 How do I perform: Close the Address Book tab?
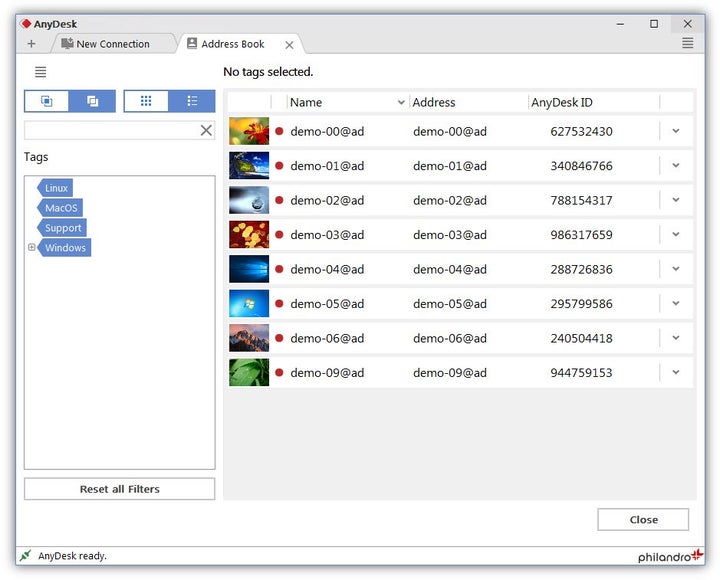(x=289, y=45)
